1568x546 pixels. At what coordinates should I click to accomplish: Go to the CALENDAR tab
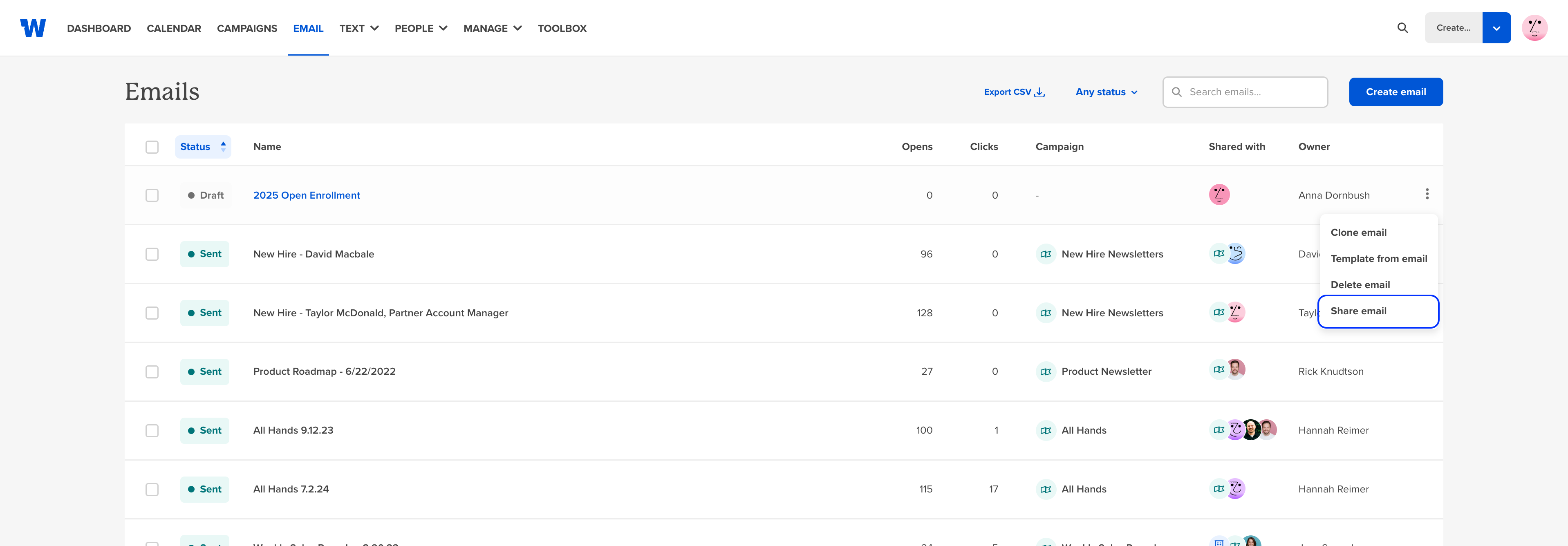coord(173,28)
